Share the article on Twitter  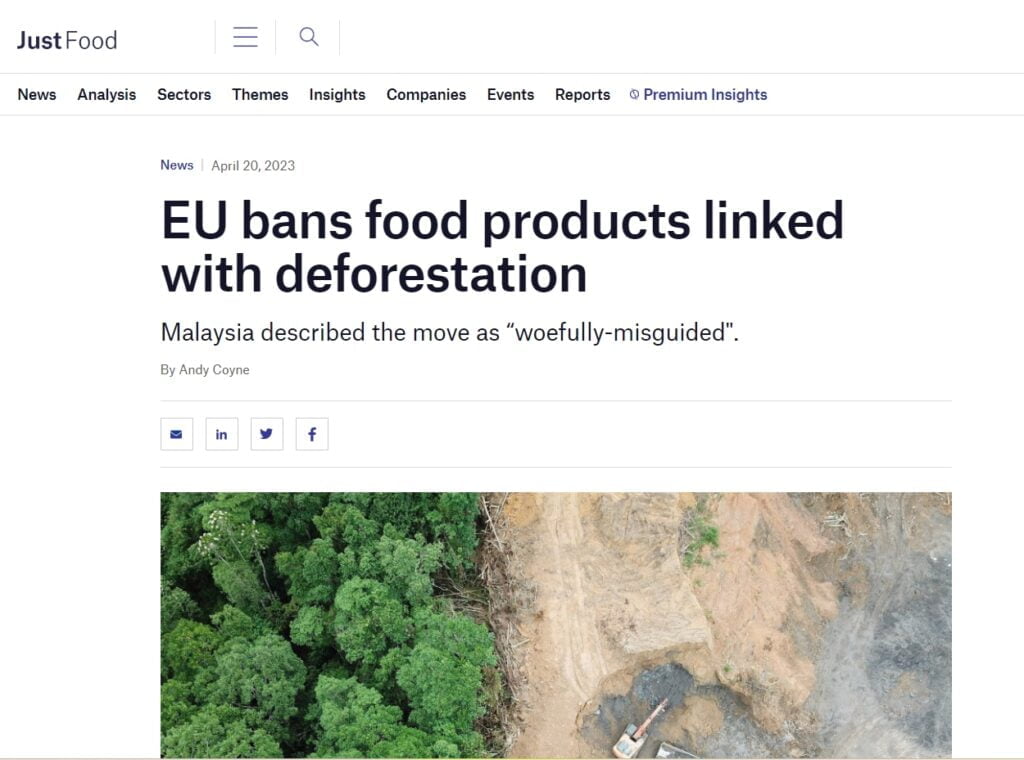pos(266,433)
